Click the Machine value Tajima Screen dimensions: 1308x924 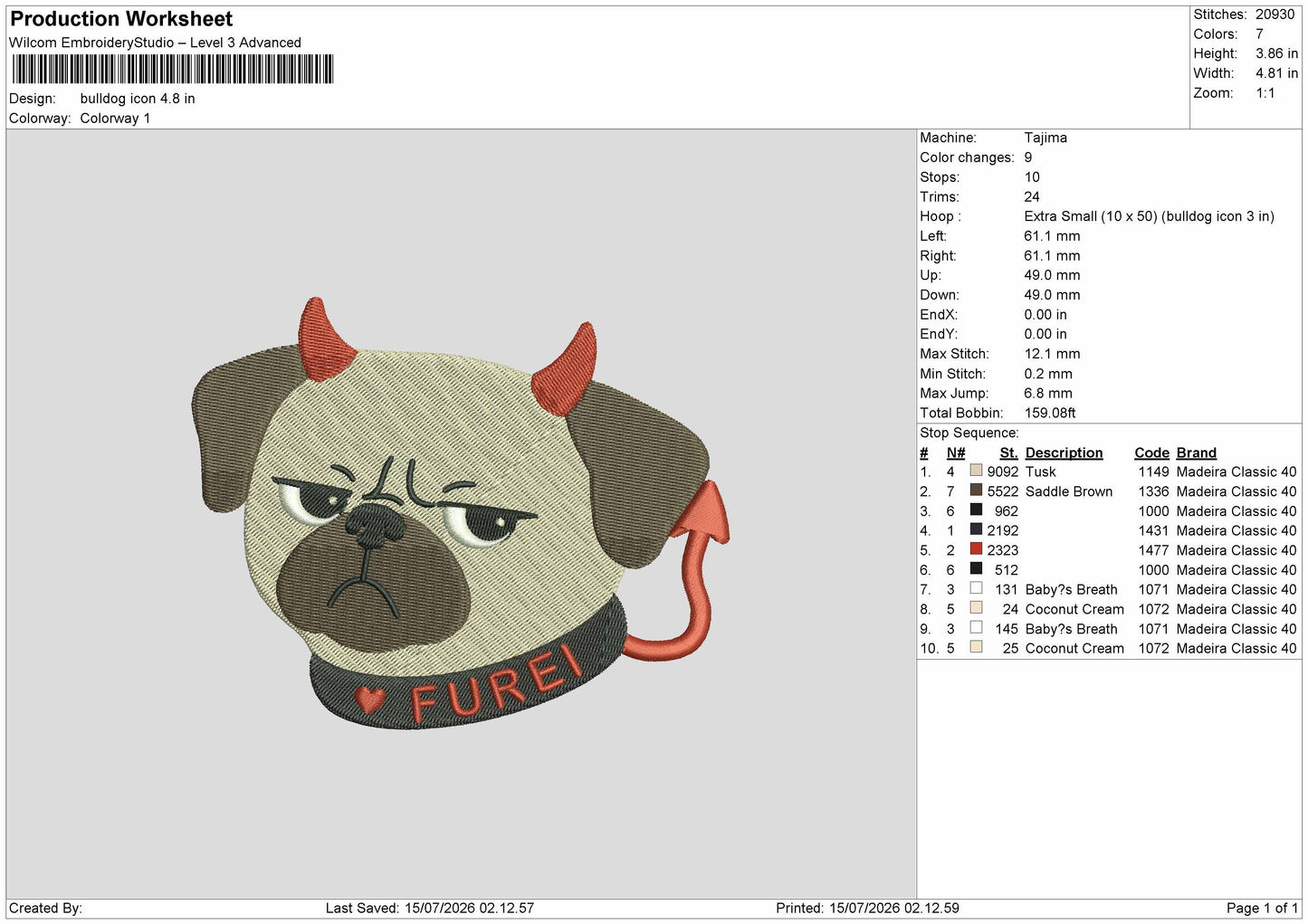[x=1045, y=138]
